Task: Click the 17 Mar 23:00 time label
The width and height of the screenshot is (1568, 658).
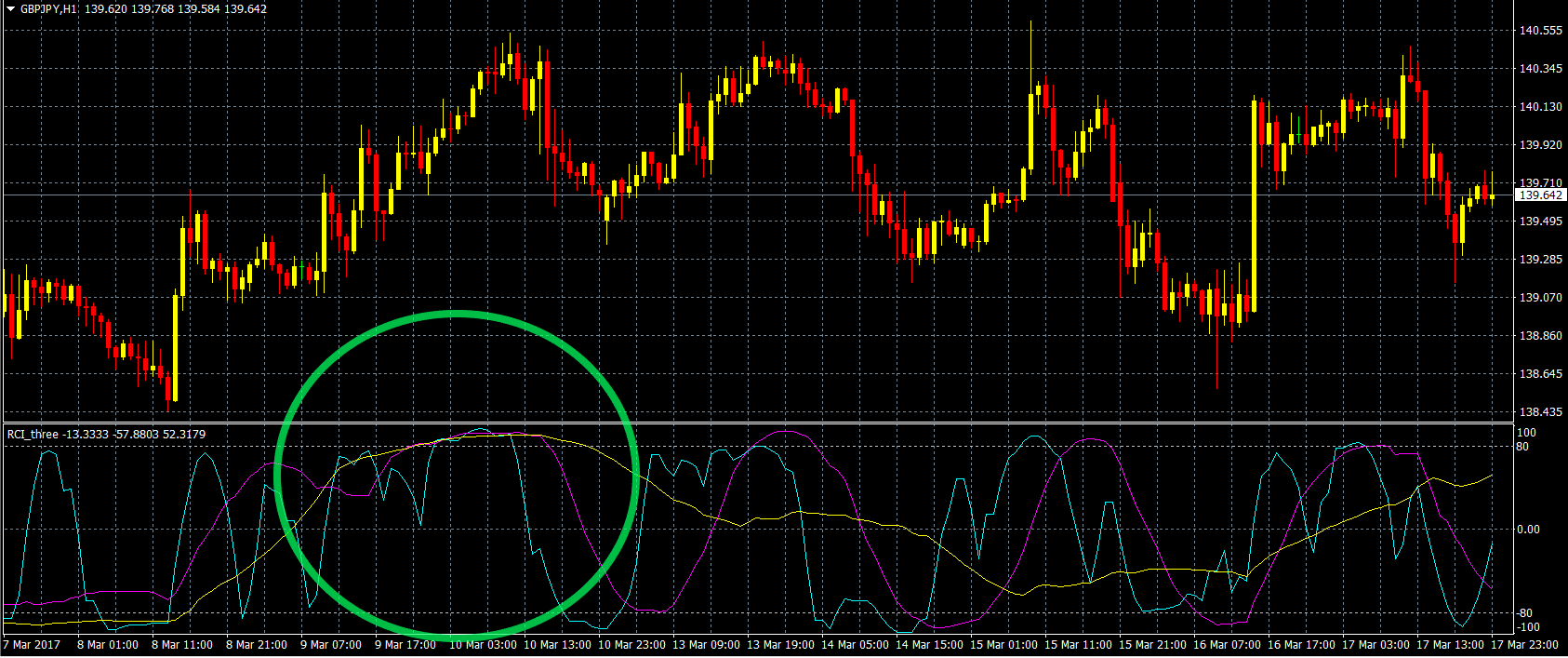Action: coord(1524,645)
